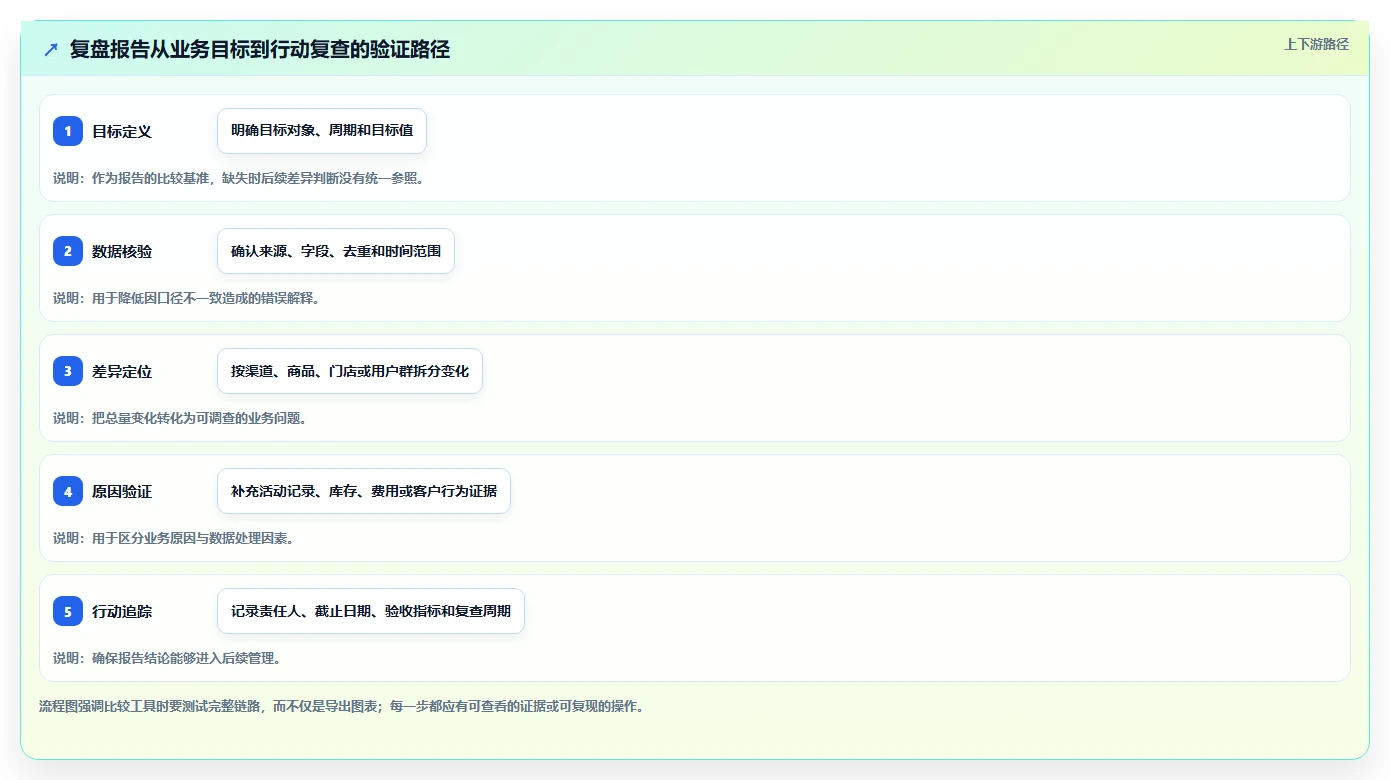The width and height of the screenshot is (1390, 780).
Task: Click the 目标定义 step name
Action: pos(122,131)
